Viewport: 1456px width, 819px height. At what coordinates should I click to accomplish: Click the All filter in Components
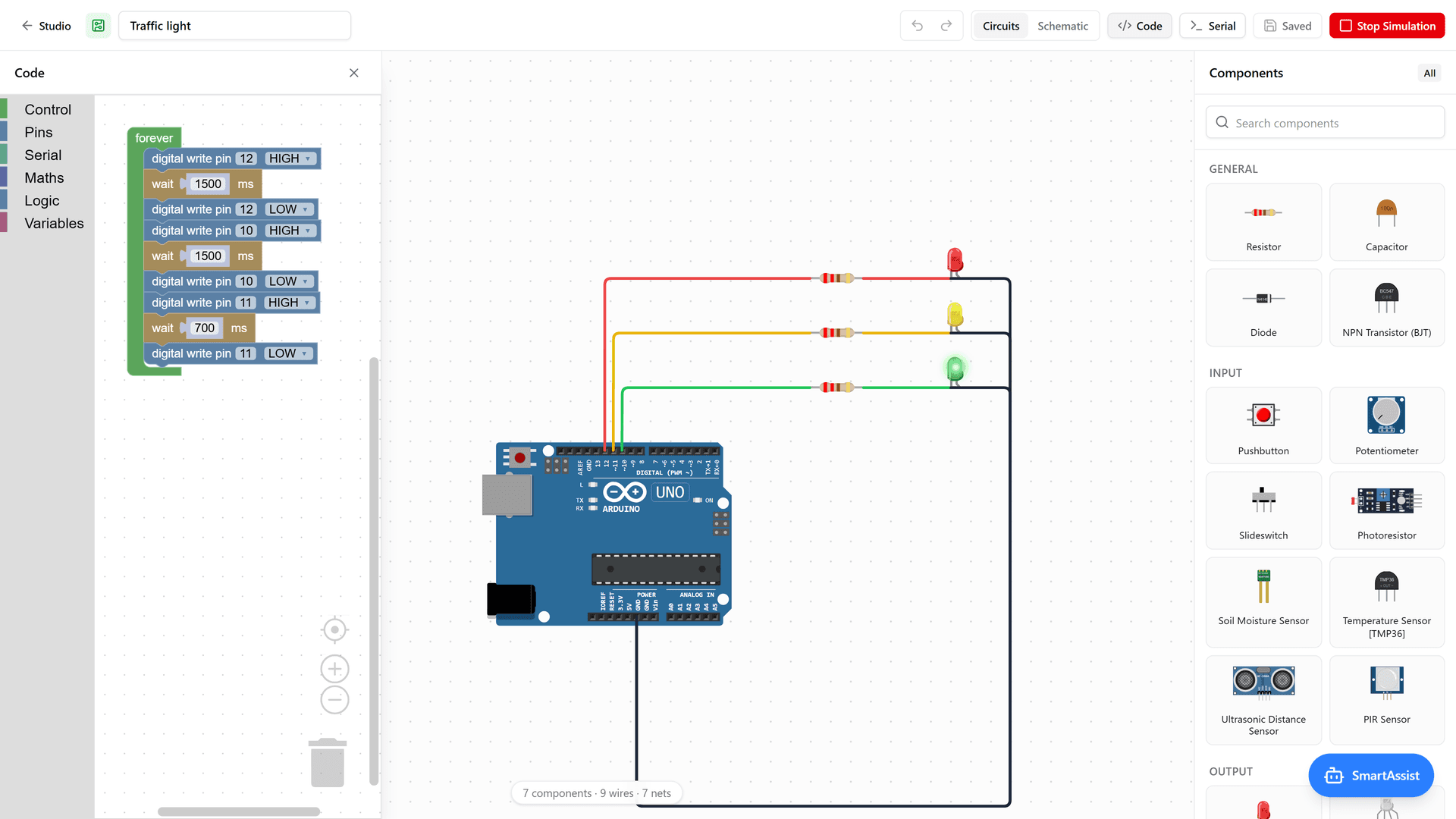point(1429,74)
